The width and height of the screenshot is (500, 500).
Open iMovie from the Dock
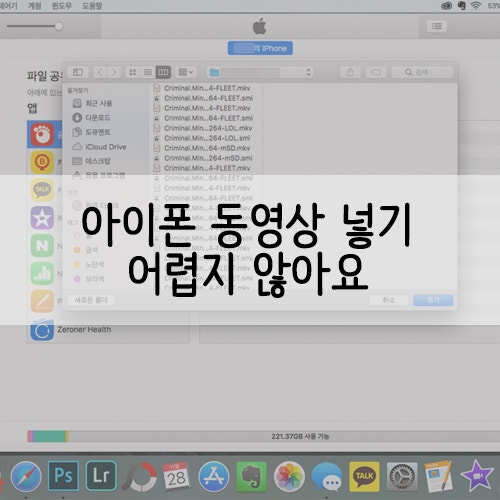pyautogui.click(x=477, y=476)
